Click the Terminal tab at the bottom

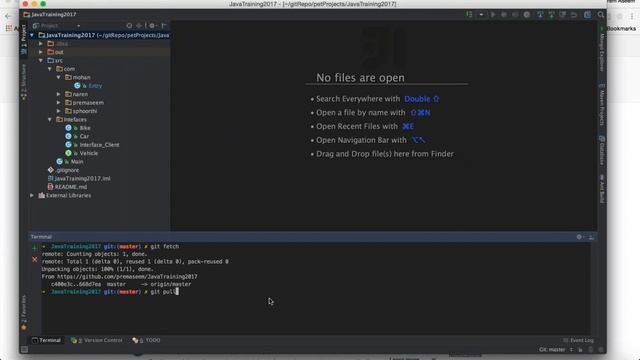46,340
